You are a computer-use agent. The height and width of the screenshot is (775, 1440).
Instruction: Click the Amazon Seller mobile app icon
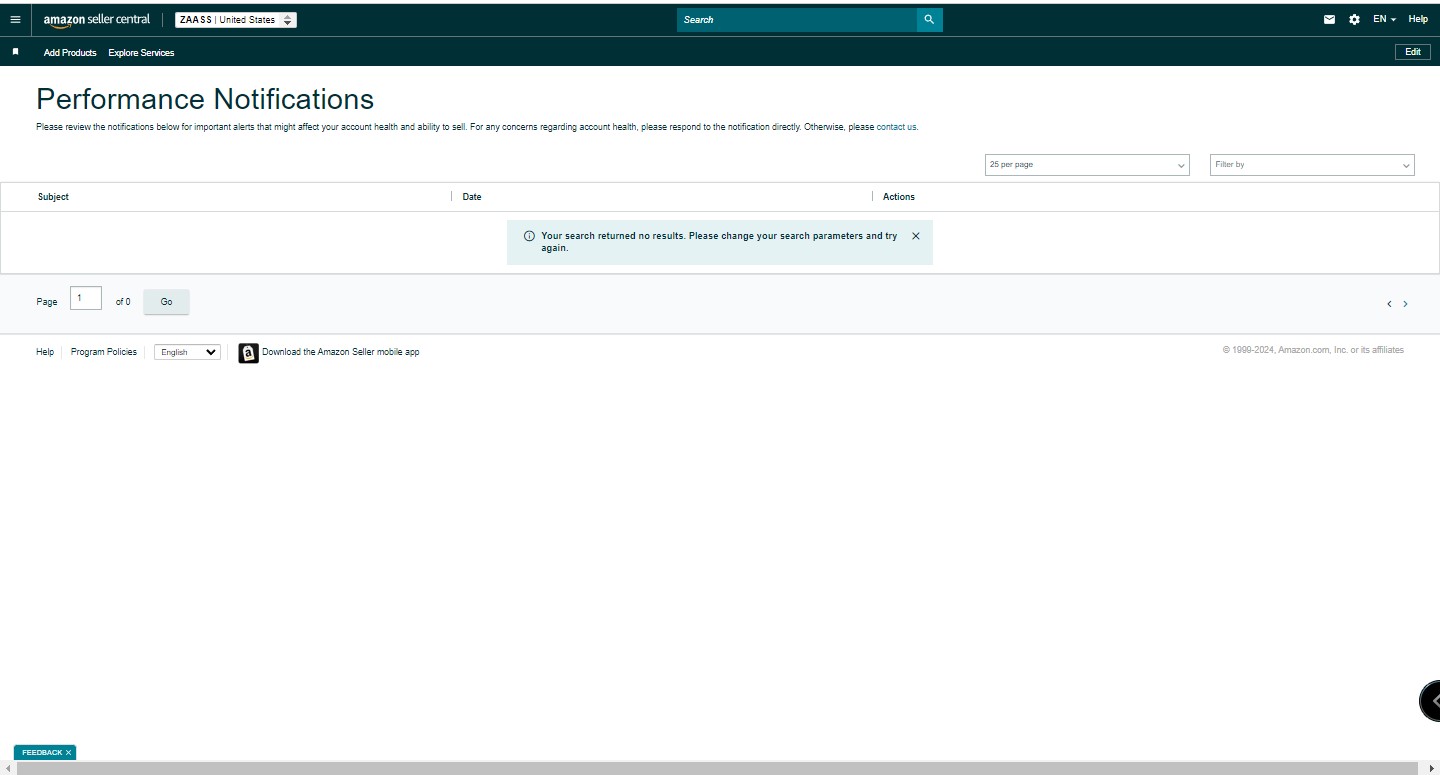click(x=248, y=353)
